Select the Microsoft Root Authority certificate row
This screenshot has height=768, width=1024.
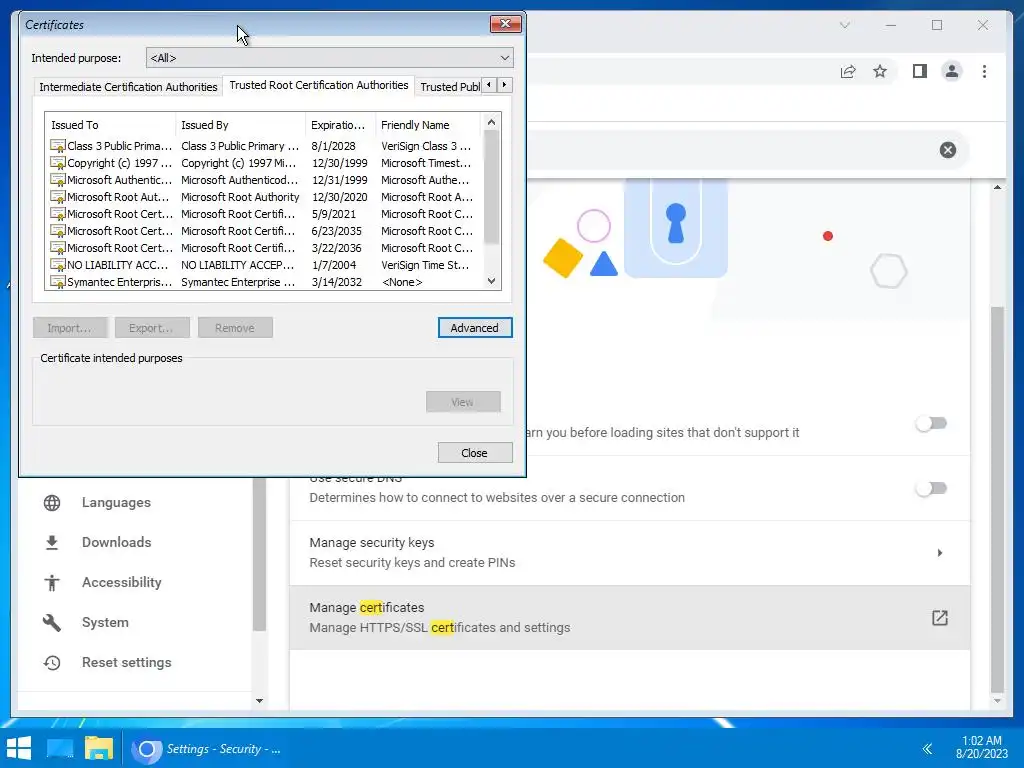click(264, 197)
